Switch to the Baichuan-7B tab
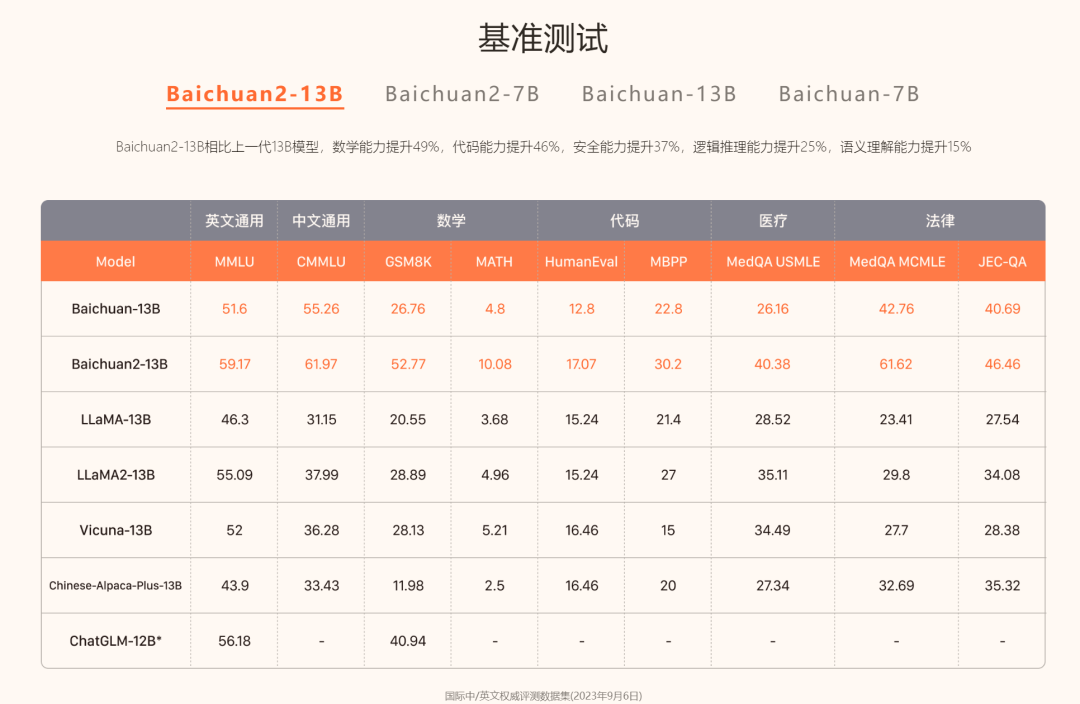This screenshot has width=1080, height=704. (x=849, y=94)
